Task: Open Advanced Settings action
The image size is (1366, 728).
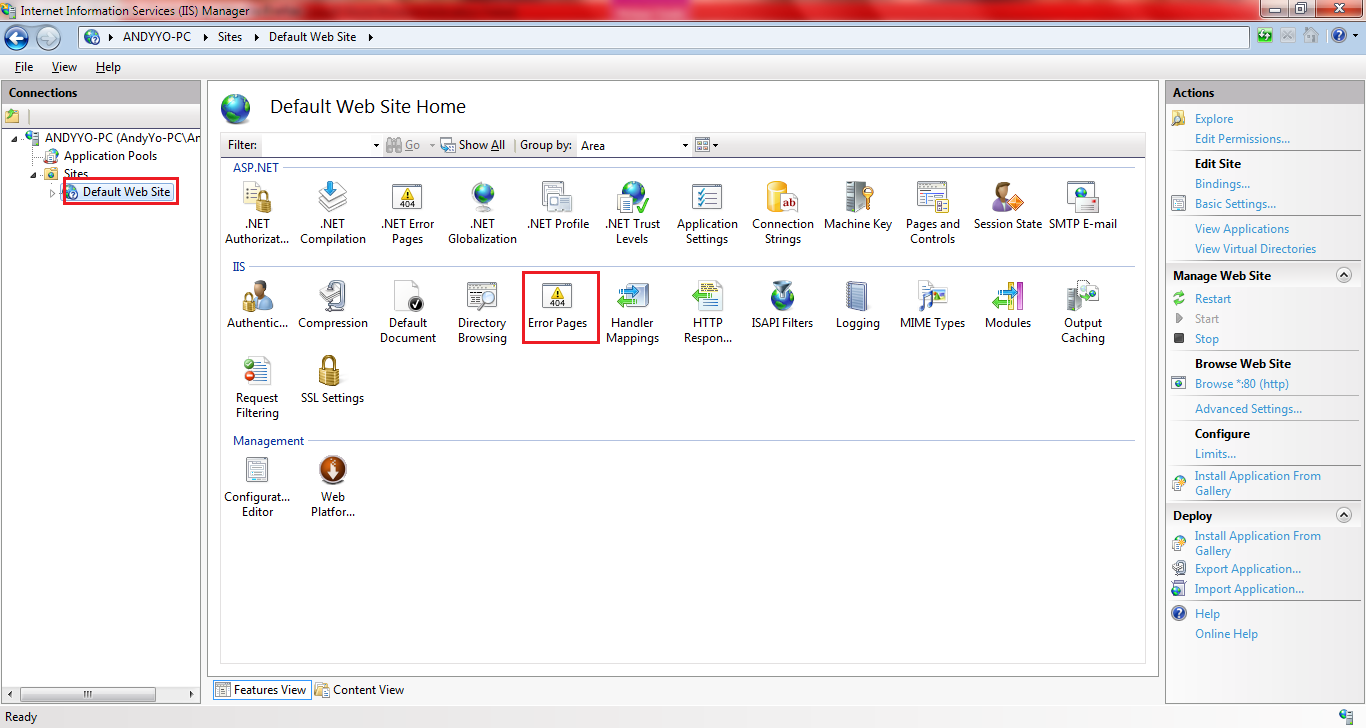Action: 1248,409
